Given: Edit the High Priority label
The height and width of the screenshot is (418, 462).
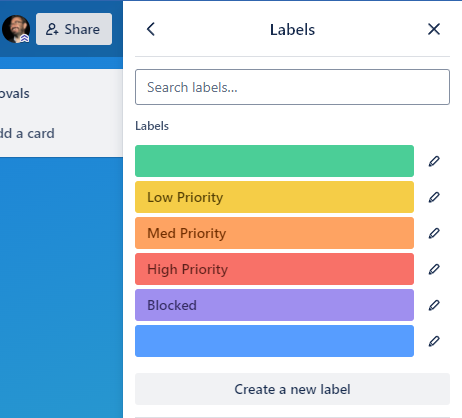Looking at the screenshot, I should coord(434,269).
